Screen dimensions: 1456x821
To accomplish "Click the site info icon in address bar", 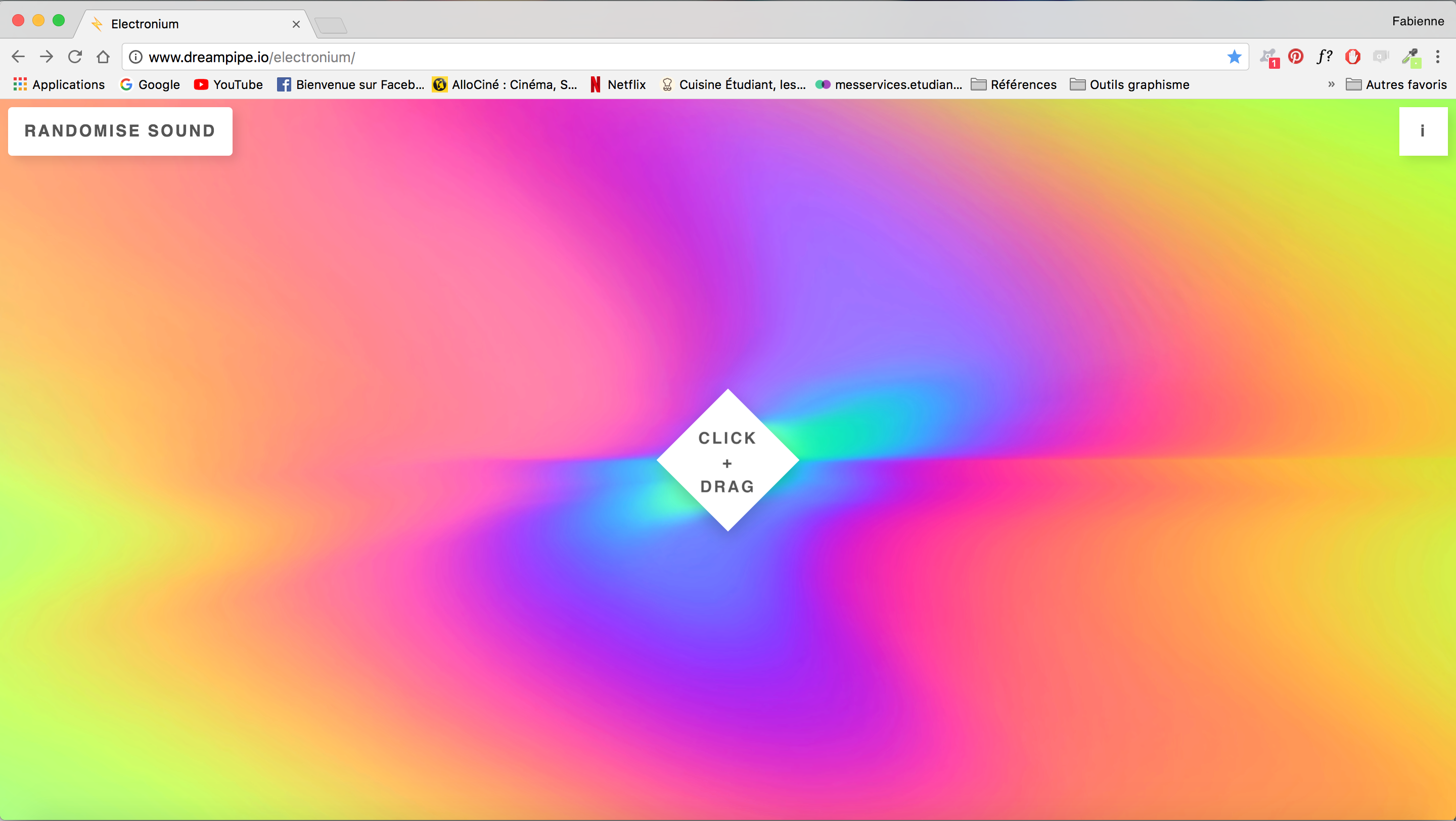I will pos(135,57).
